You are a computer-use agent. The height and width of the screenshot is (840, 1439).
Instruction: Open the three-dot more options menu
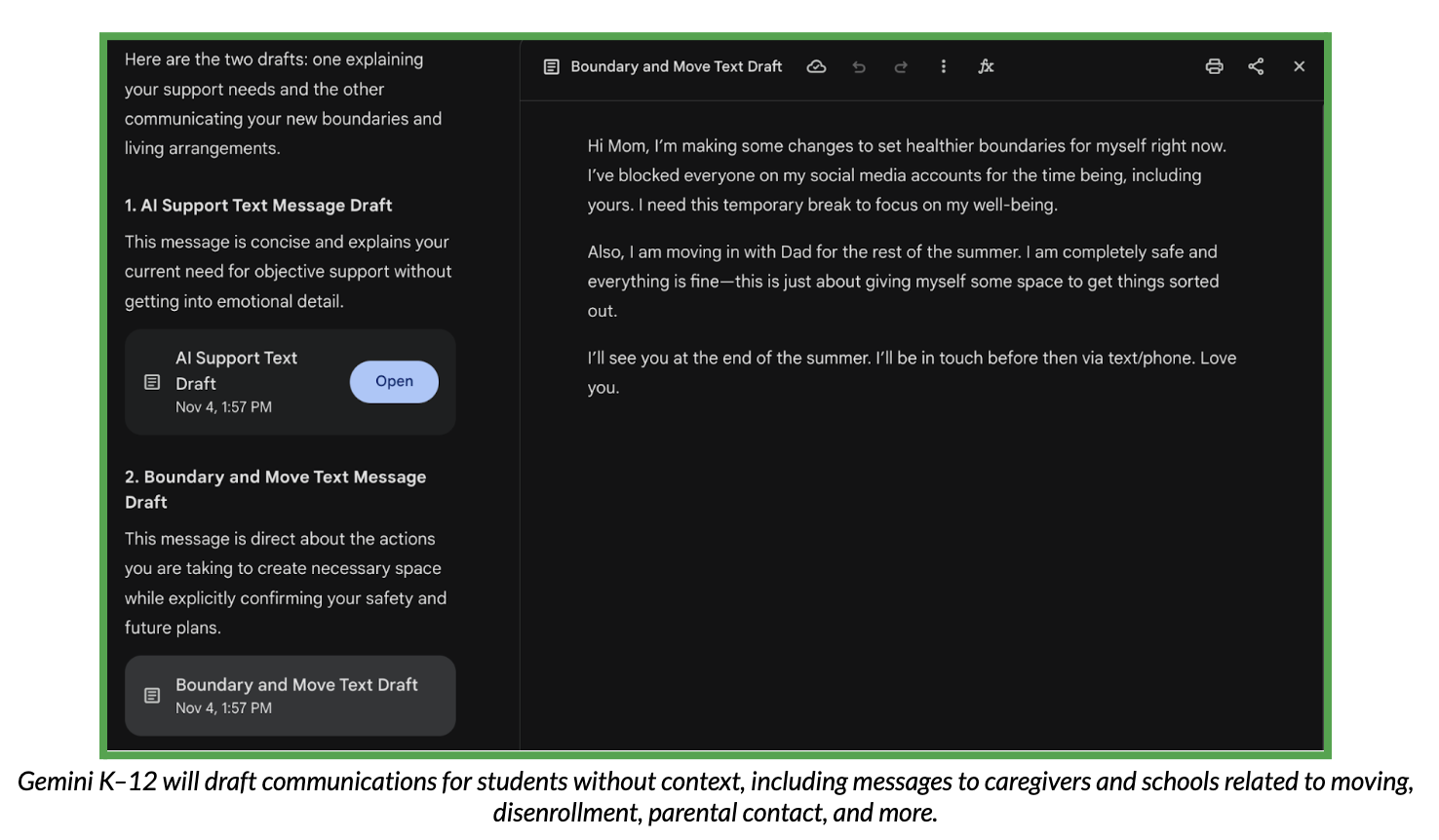click(943, 66)
